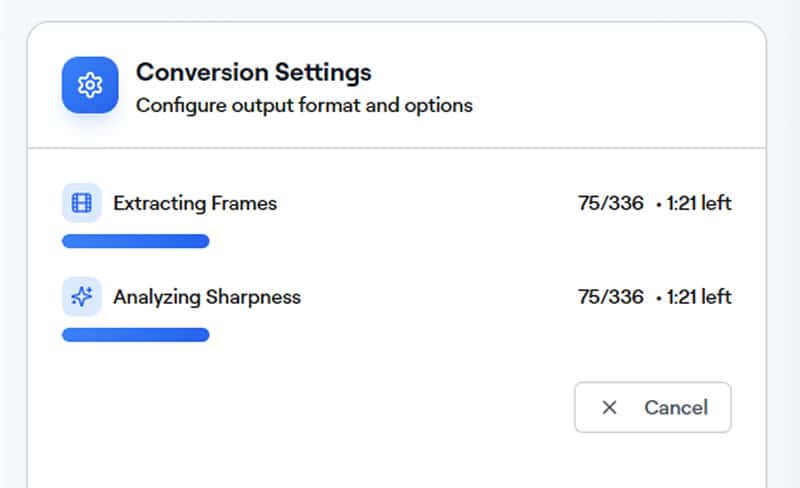Click the film strip Extracting Frames icon
800x488 pixels.
[81, 203]
